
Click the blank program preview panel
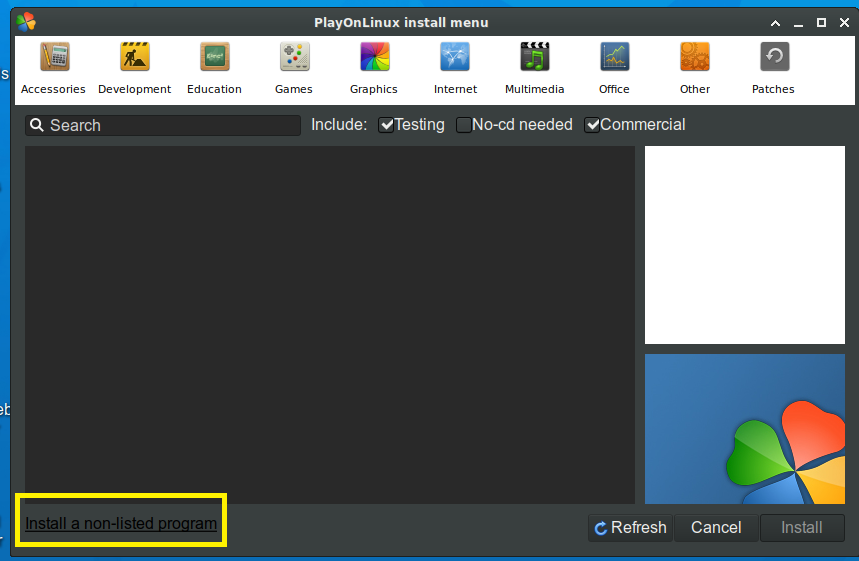[745, 245]
